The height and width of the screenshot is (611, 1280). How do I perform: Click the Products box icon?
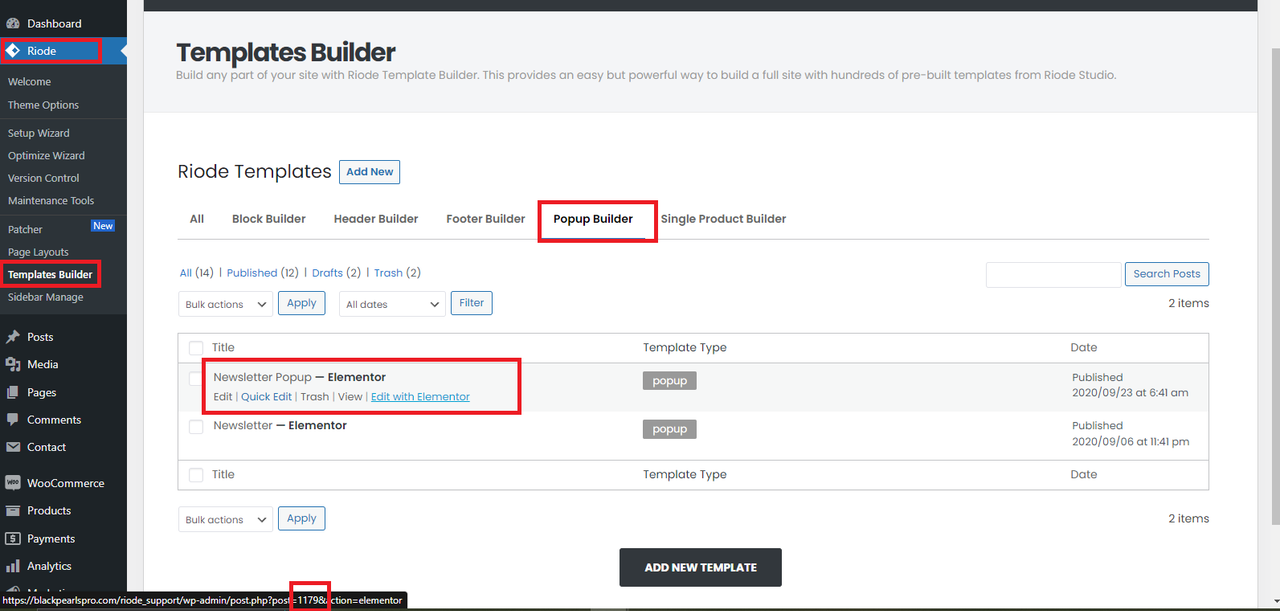pyautogui.click(x=13, y=511)
